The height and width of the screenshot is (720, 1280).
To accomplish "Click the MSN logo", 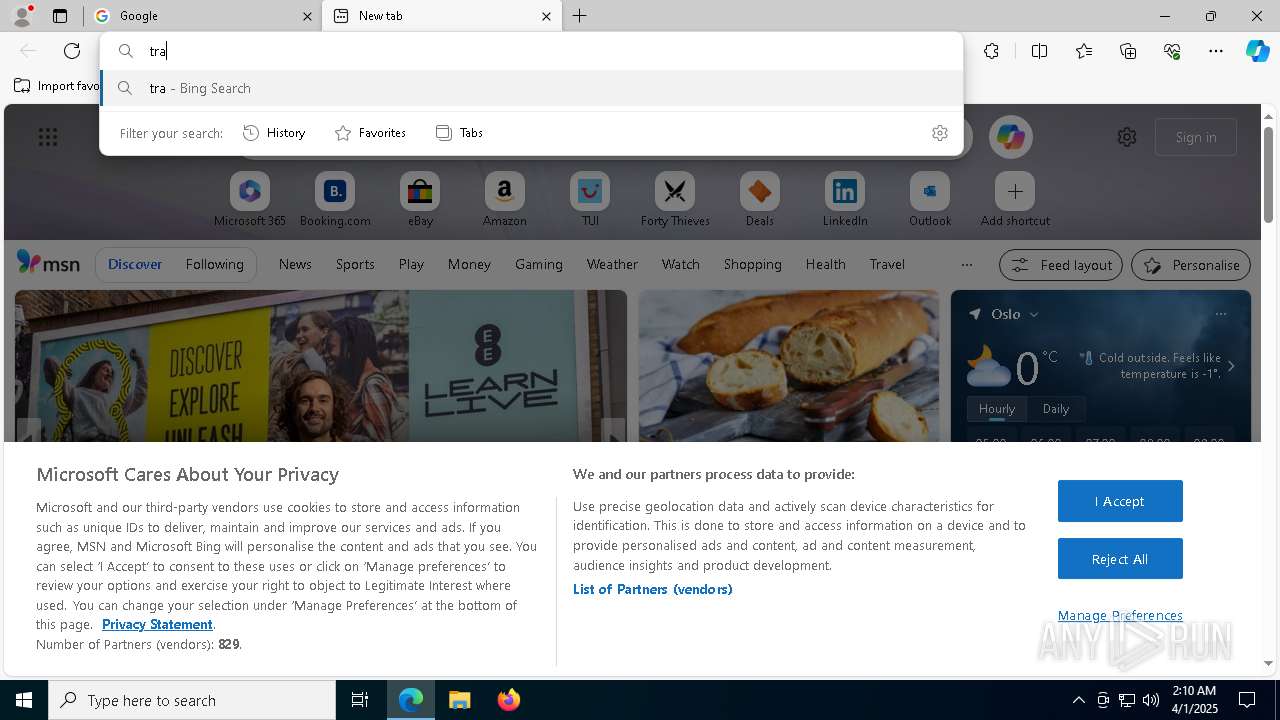I will point(48,263).
